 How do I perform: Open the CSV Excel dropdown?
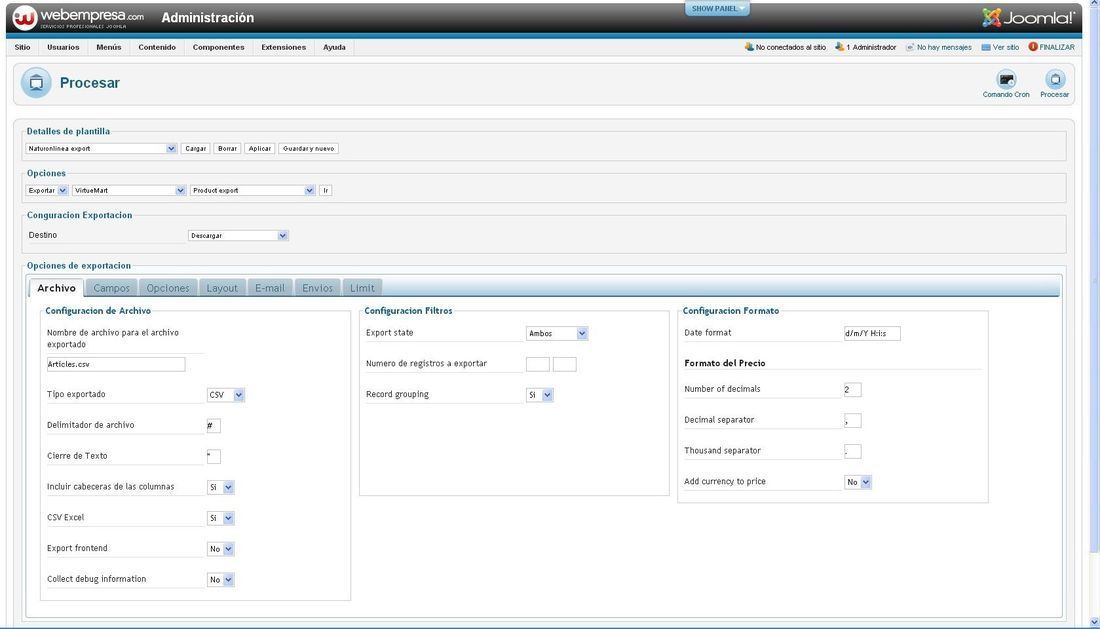point(221,518)
